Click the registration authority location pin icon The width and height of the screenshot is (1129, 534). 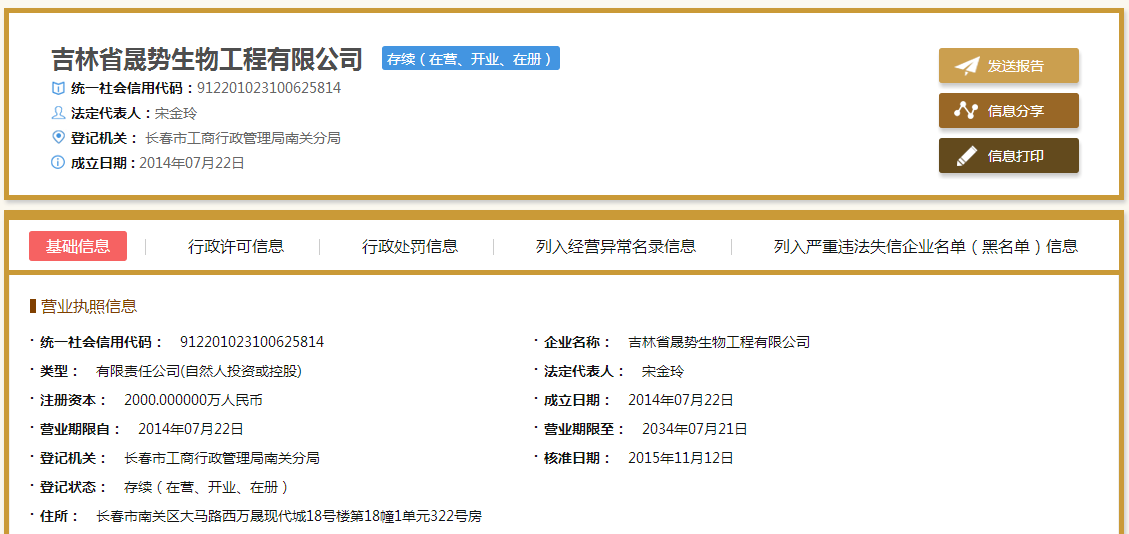coord(58,138)
